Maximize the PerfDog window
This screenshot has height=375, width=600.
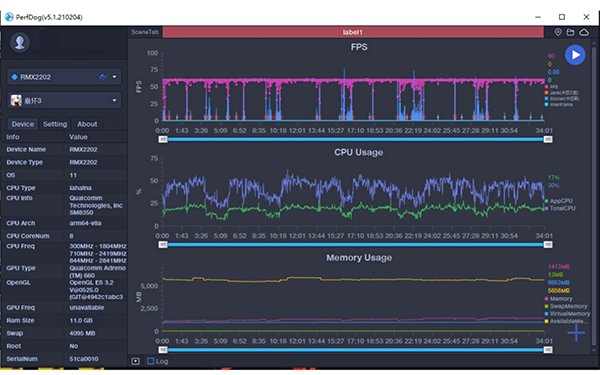coord(562,17)
